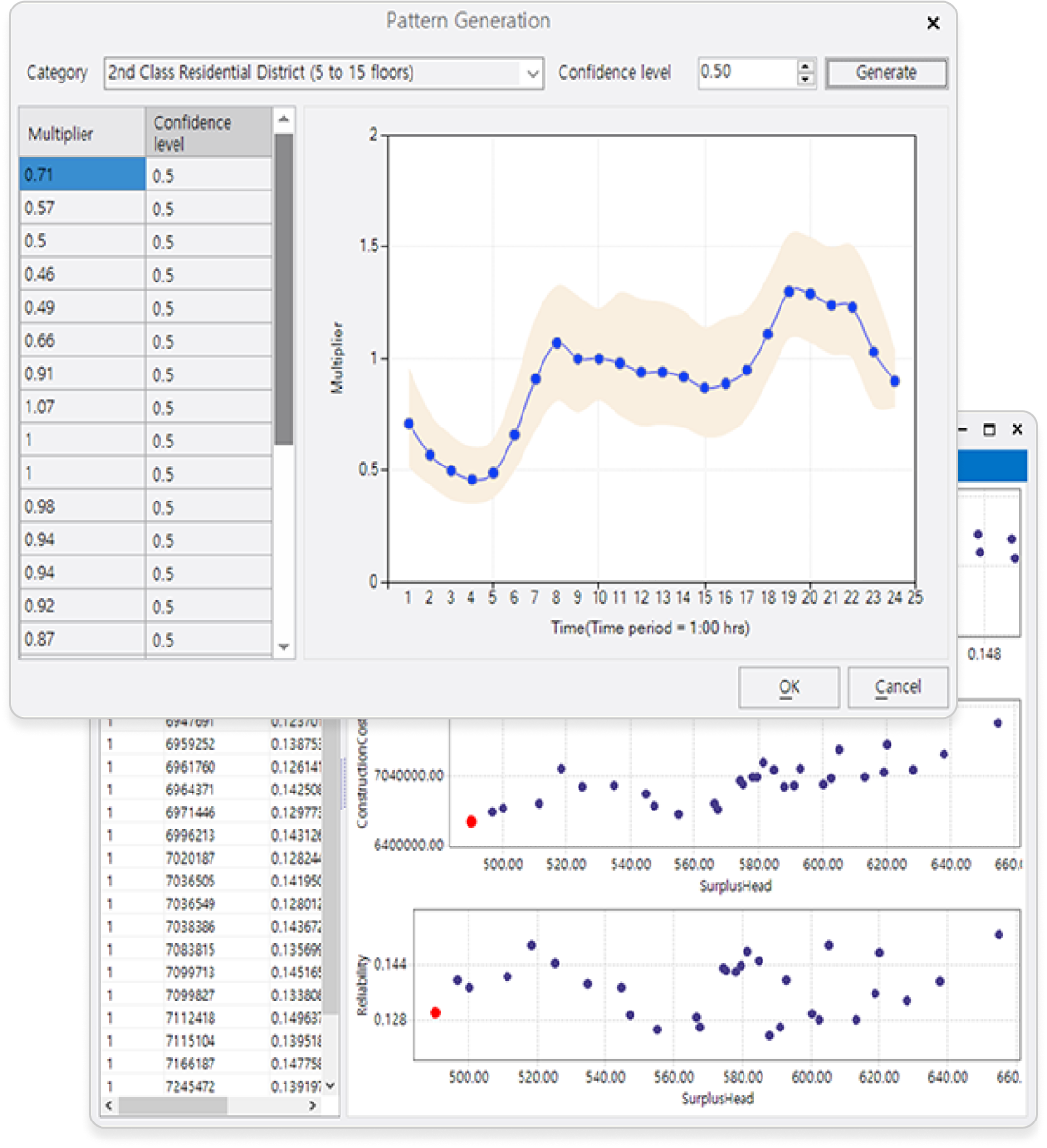The image size is (1047, 1148).
Task: Confirm the pattern with OK
Action: pos(788,687)
